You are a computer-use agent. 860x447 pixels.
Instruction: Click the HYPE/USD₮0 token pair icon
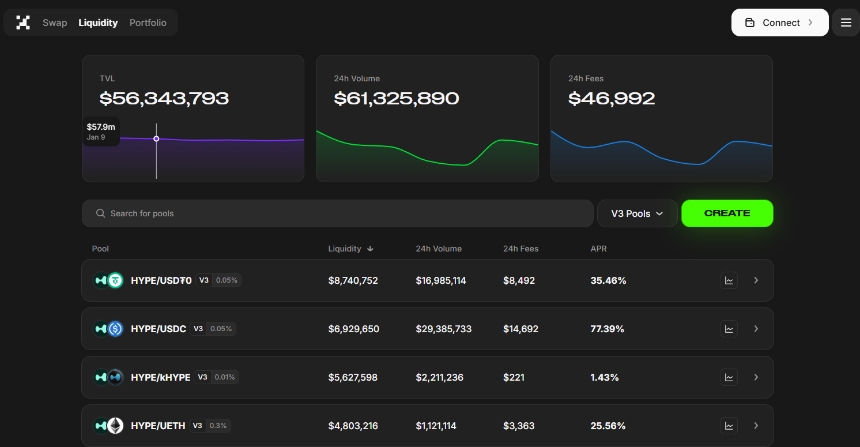click(x=109, y=281)
